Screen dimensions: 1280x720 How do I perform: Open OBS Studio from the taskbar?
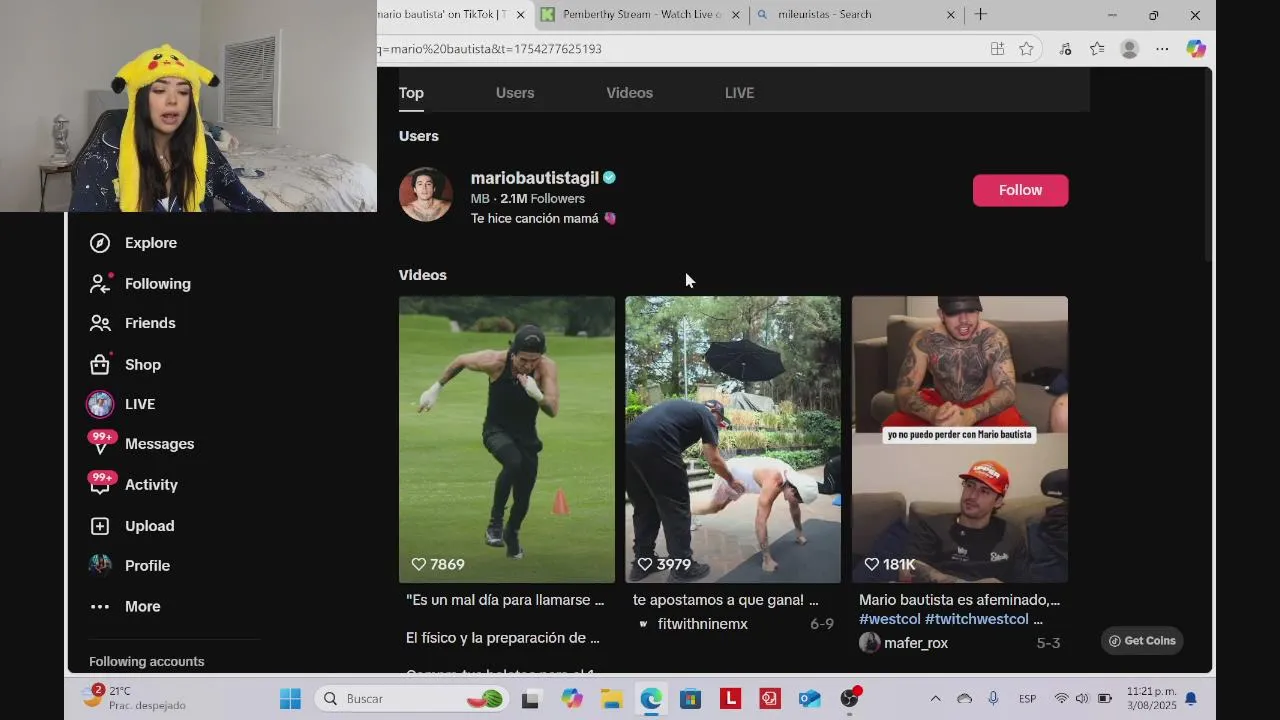849,698
